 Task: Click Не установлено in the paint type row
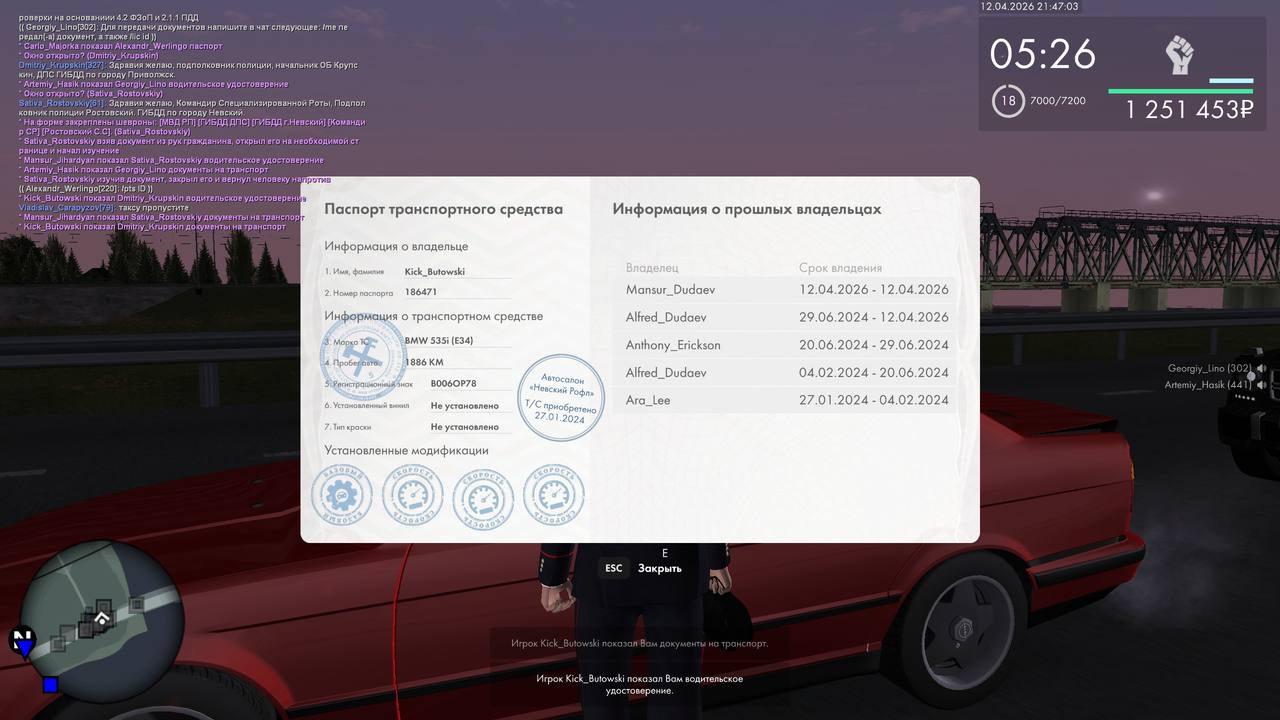point(464,427)
